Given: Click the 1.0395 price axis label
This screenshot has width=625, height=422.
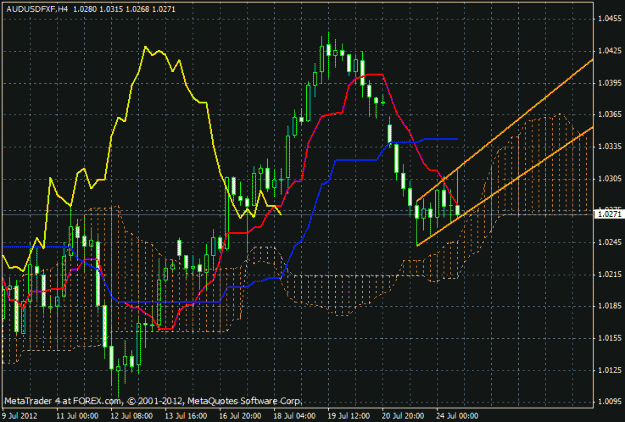Looking at the screenshot, I should click(610, 83).
